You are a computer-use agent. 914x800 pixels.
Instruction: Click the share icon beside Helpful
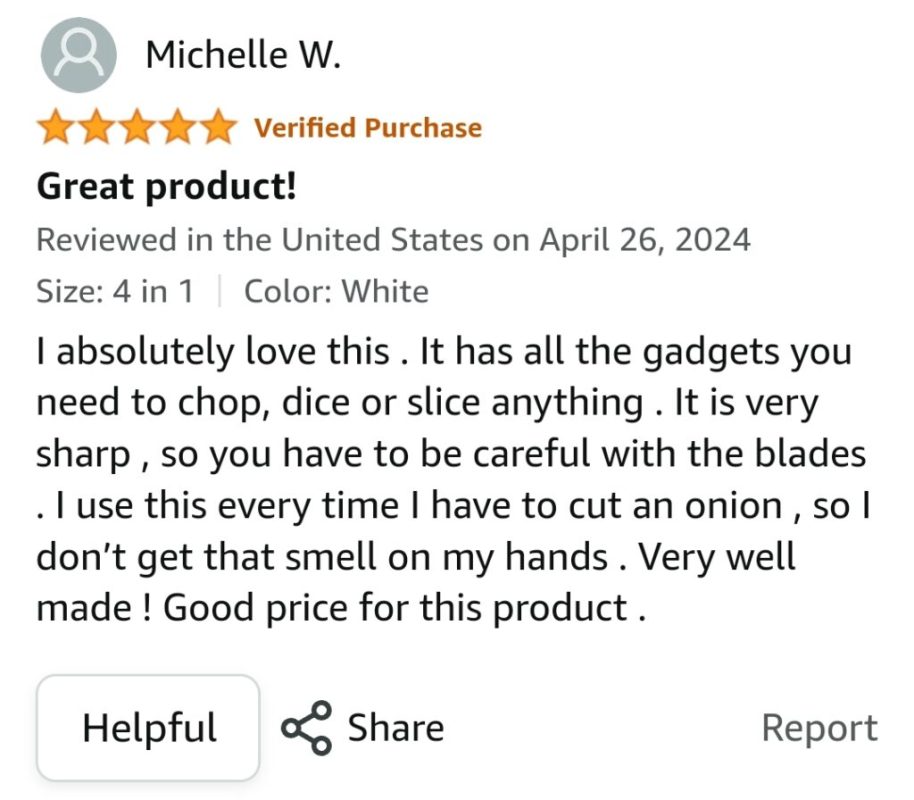[306, 728]
